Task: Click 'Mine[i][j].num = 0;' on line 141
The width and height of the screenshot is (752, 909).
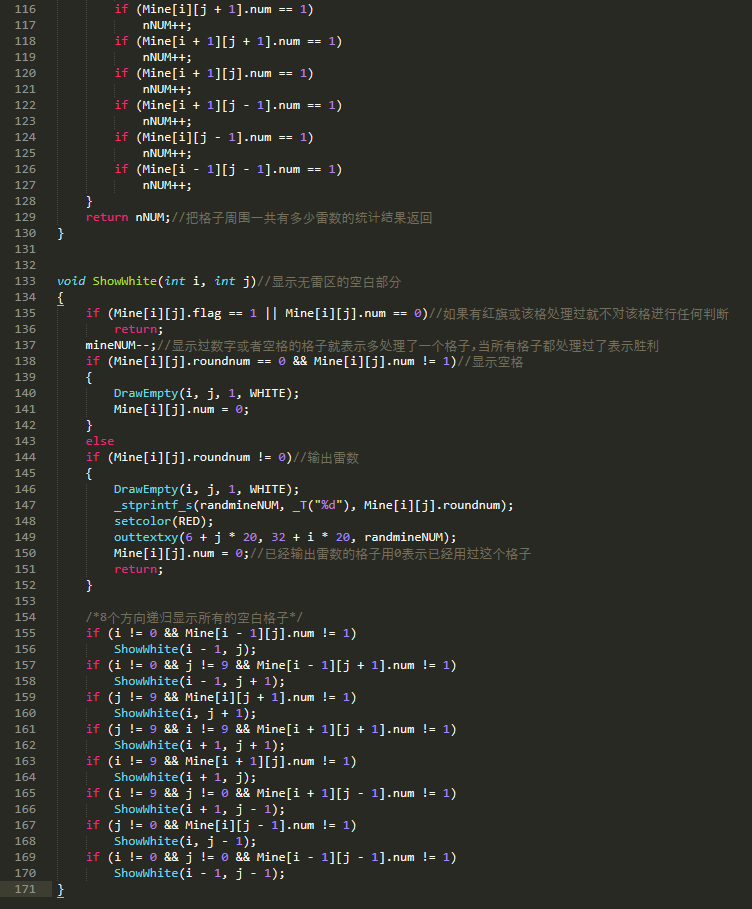Action: tap(181, 409)
